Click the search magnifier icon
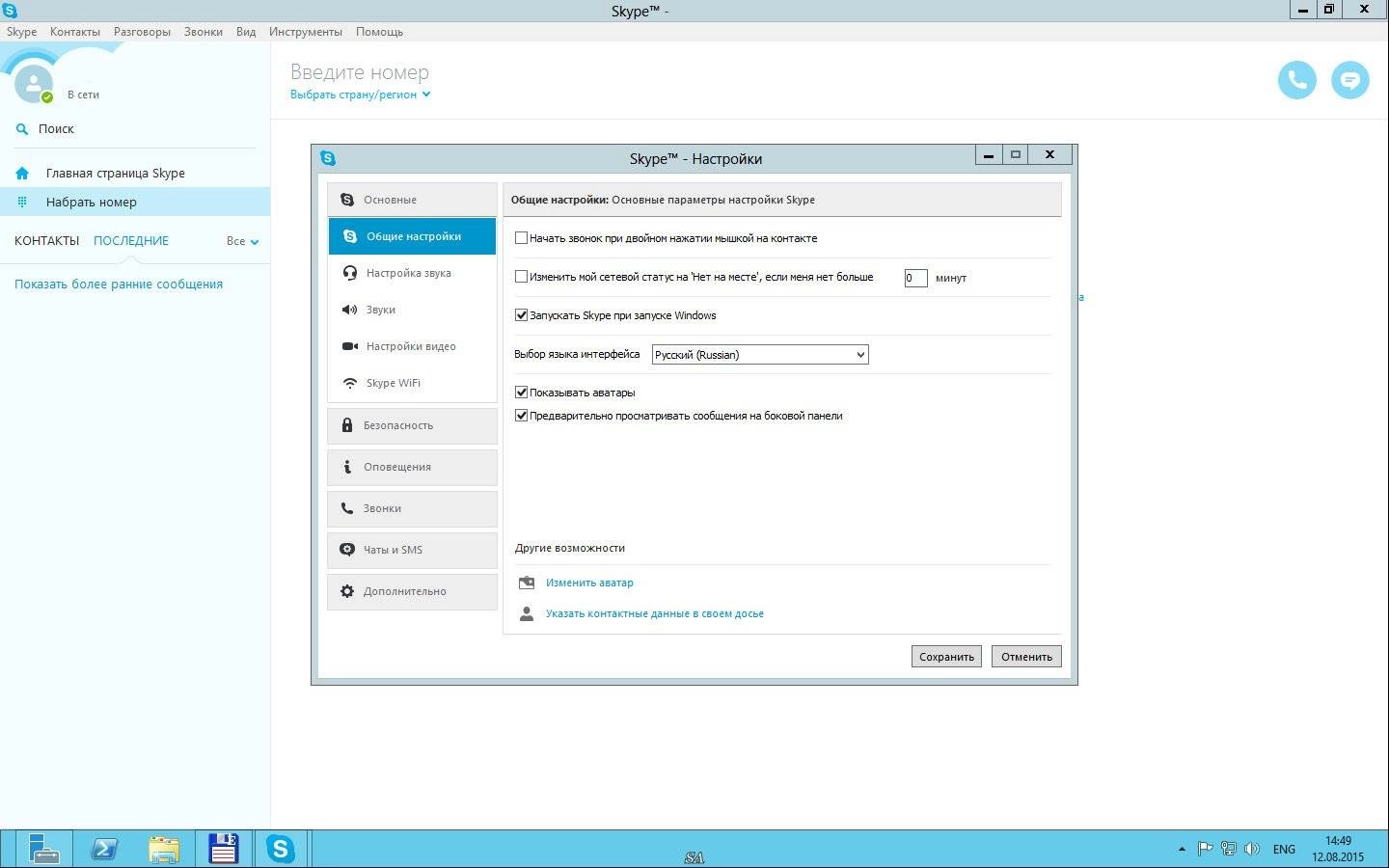This screenshot has height=868, width=1389. pyautogui.click(x=22, y=128)
